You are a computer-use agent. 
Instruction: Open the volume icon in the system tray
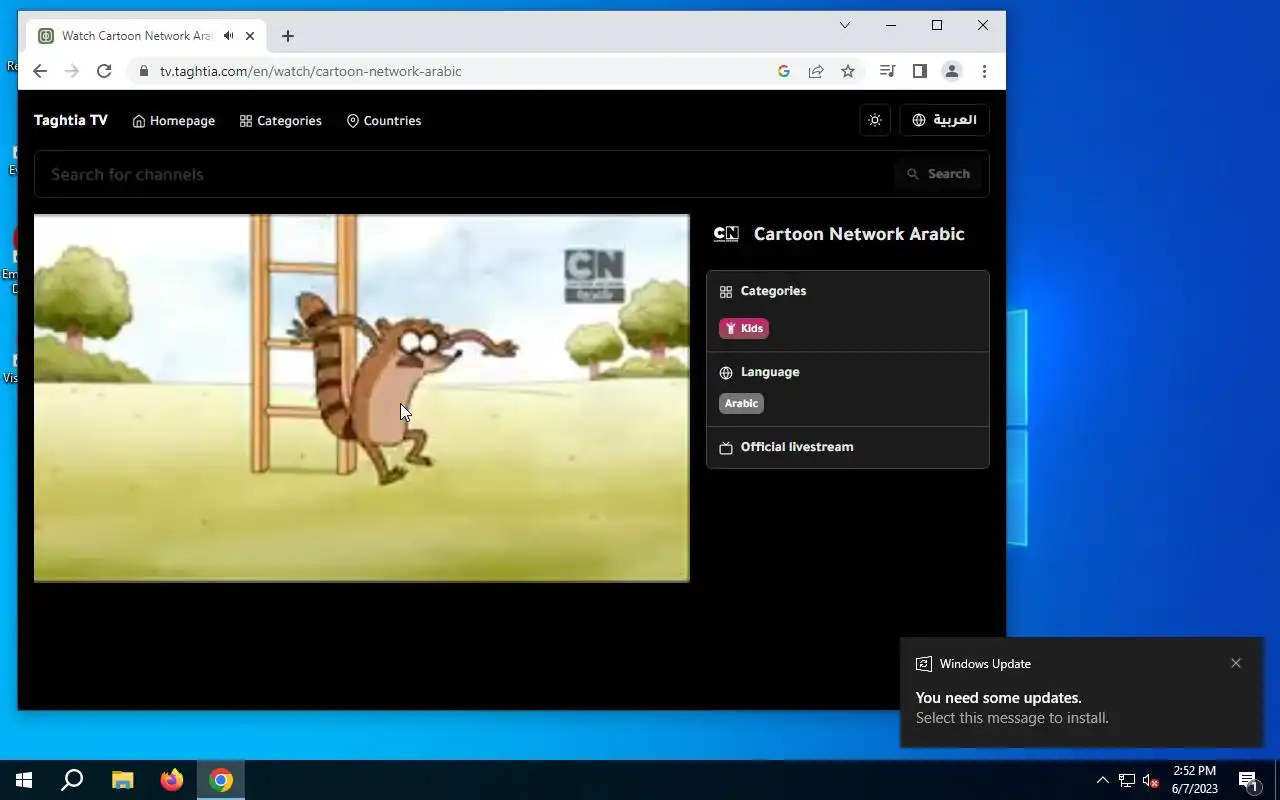tap(1151, 780)
